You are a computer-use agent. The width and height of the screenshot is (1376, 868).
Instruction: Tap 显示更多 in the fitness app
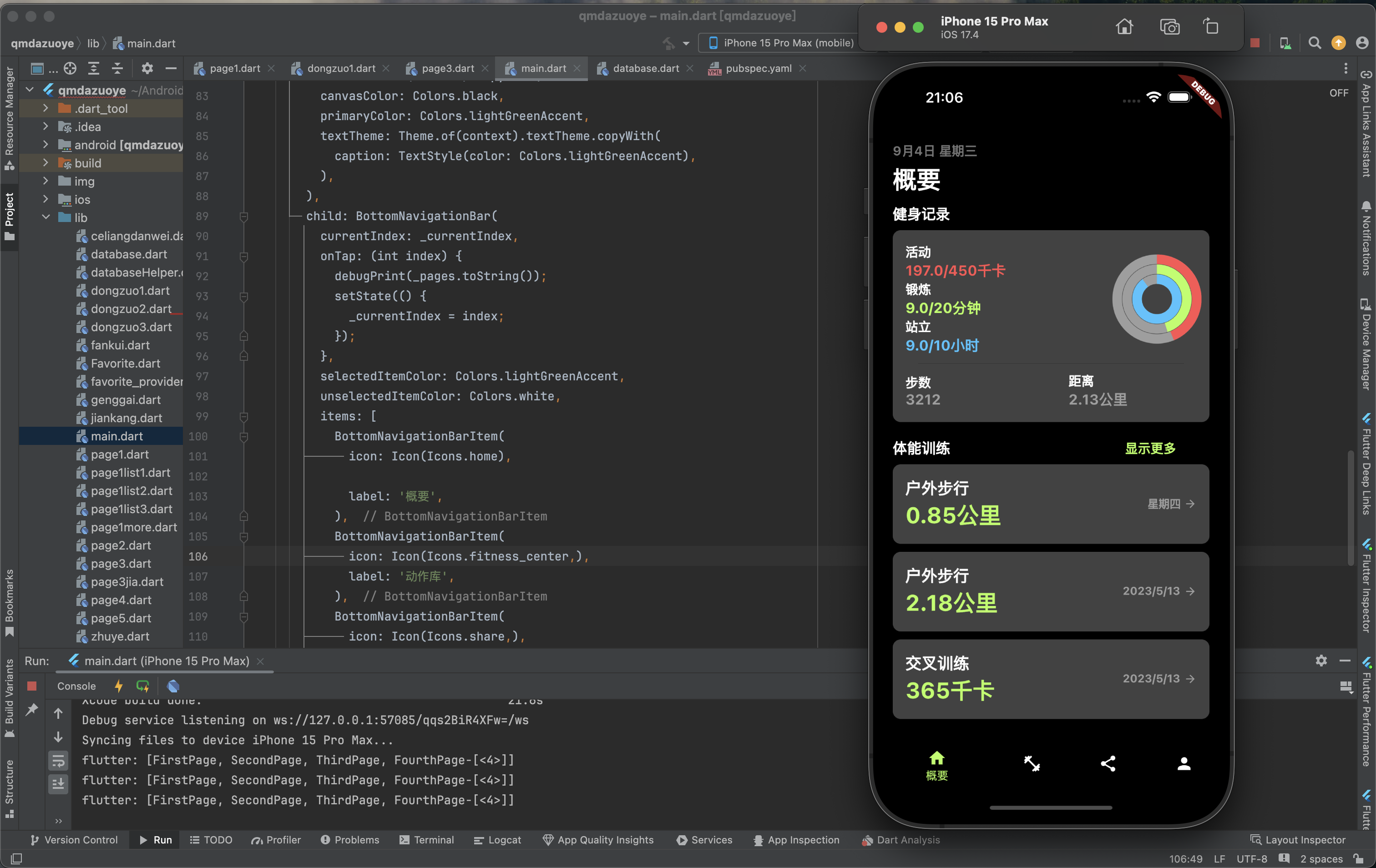click(1150, 449)
